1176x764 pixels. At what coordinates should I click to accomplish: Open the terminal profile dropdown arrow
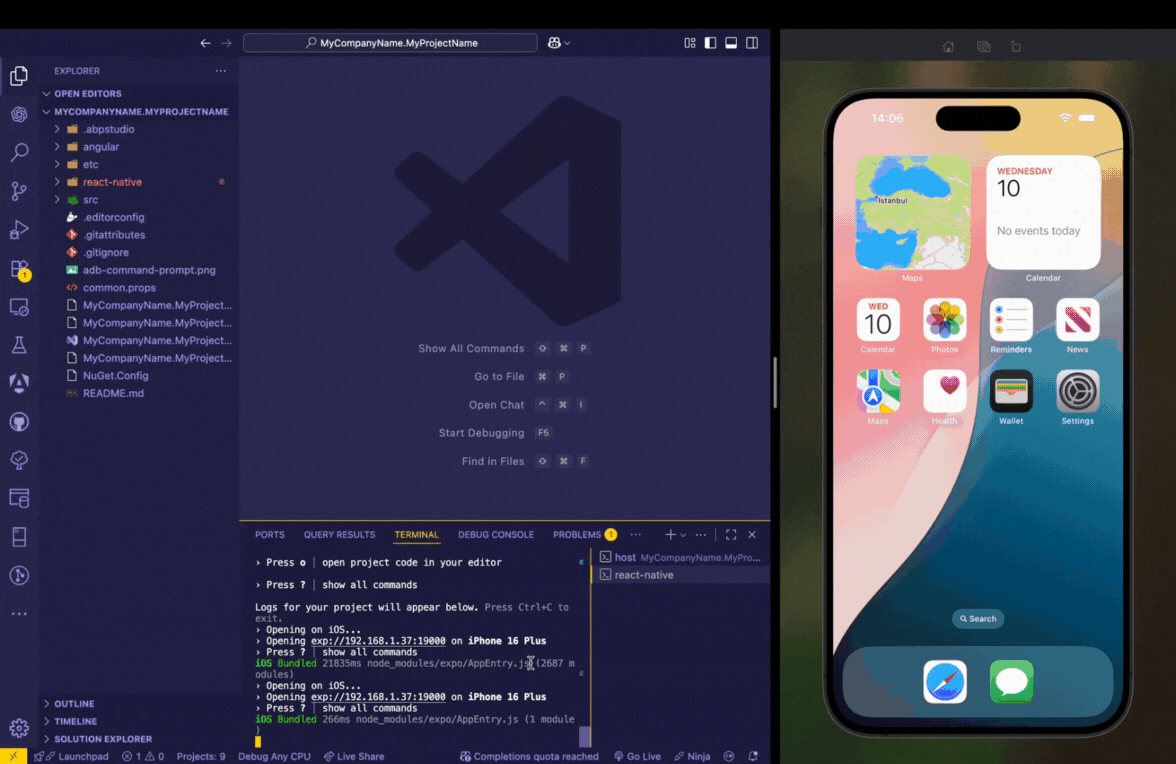[x=682, y=534]
